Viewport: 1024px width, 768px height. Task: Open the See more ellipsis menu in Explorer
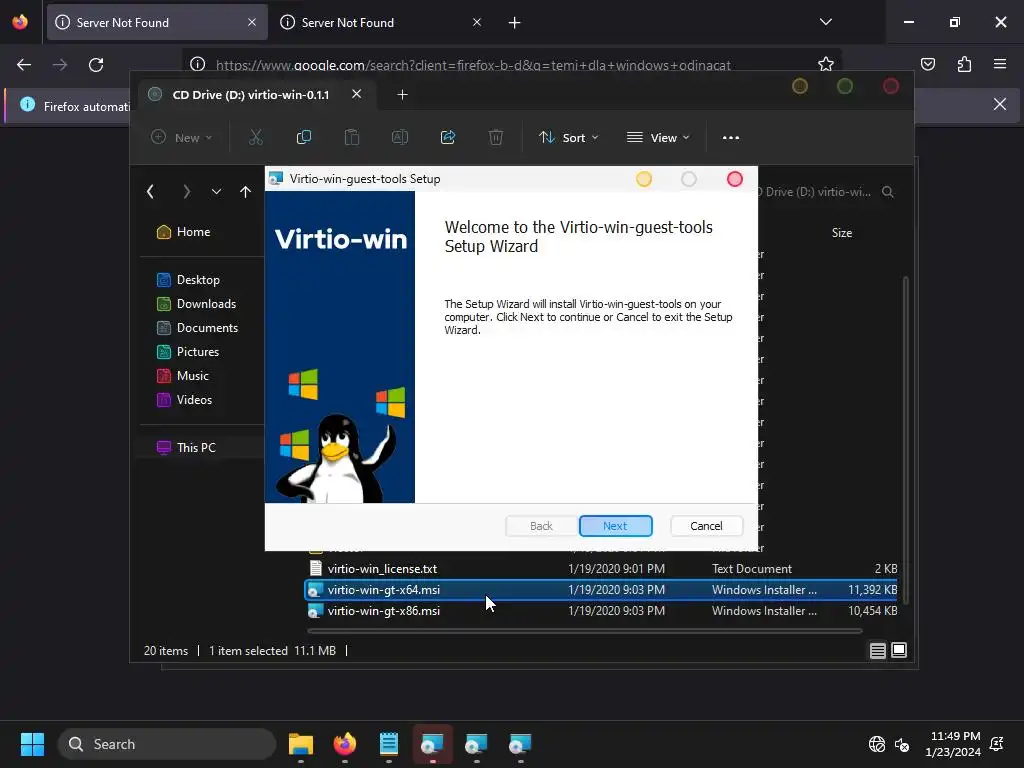click(x=731, y=138)
